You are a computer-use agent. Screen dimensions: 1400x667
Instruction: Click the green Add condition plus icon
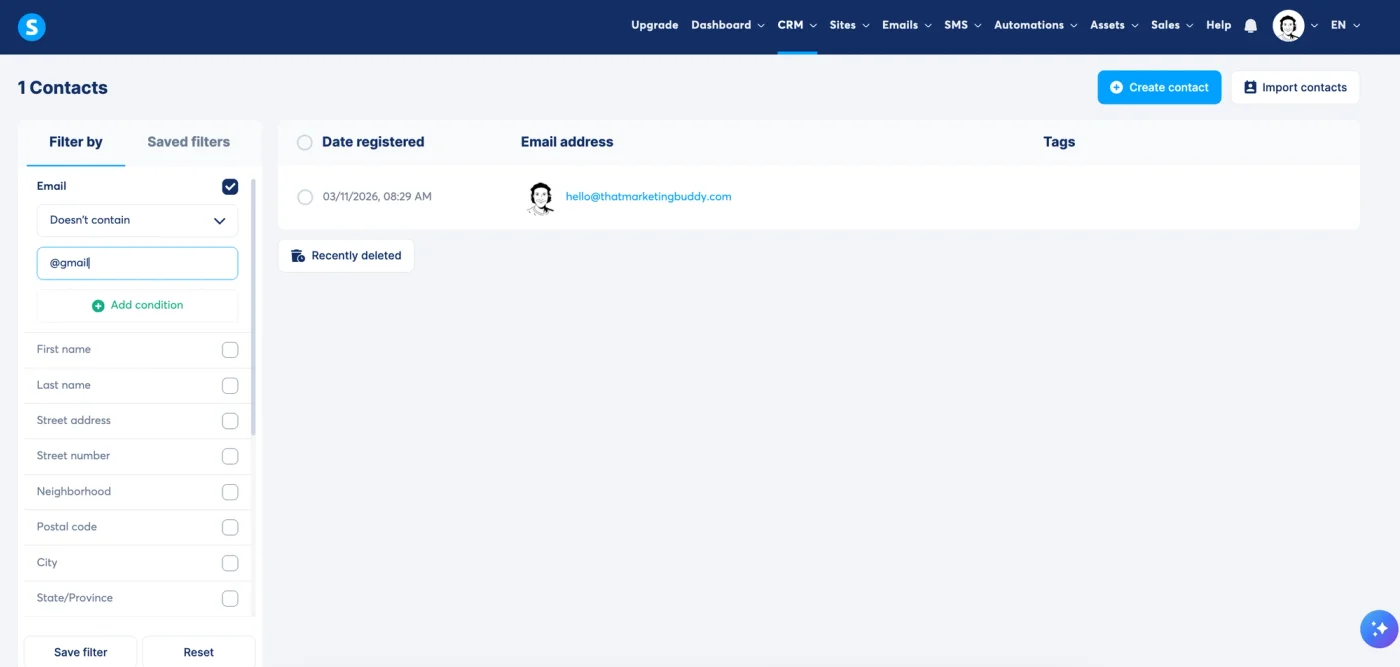[99, 305]
